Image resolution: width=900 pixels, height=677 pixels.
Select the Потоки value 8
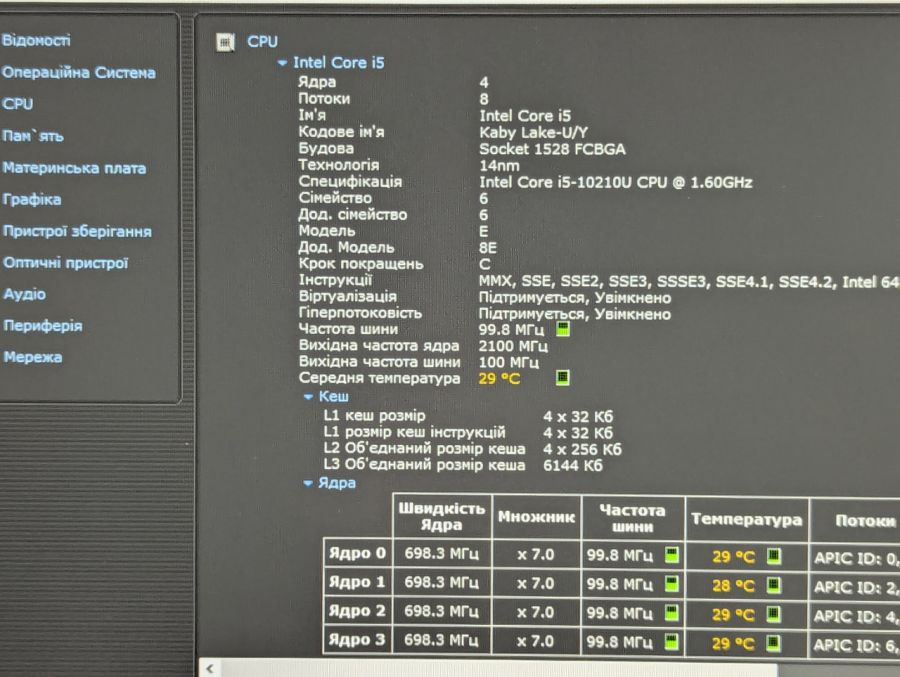tap(484, 99)
